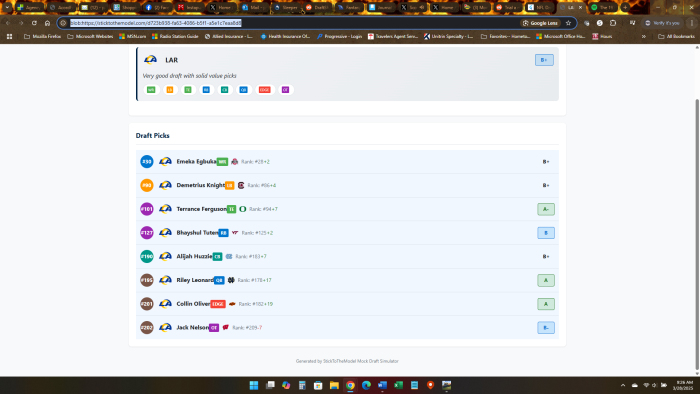Go back using the browser back arrow
Screen dimensions: 700x394
point(8,23)
